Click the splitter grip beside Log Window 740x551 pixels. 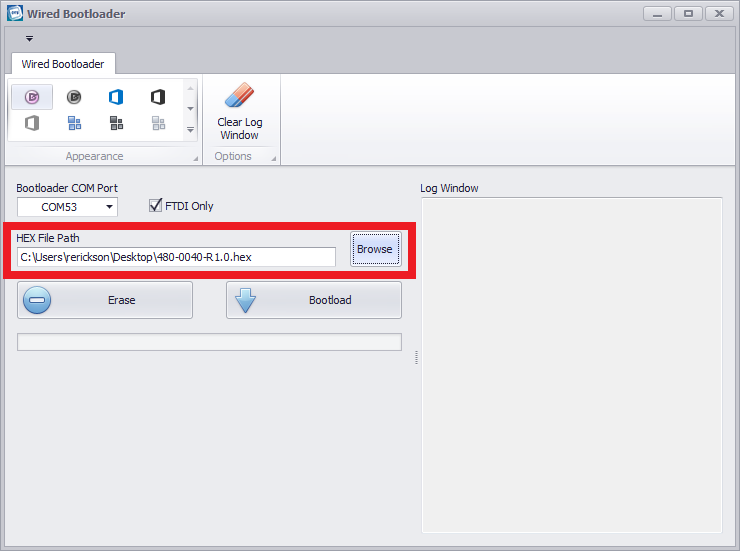(x=416, y=357)
